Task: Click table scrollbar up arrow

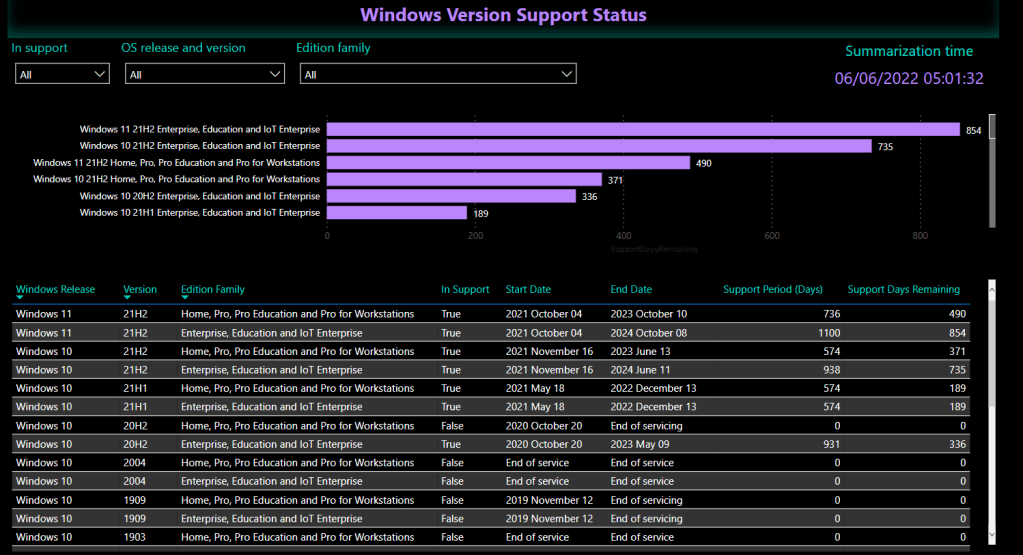Action: [991, 289]
